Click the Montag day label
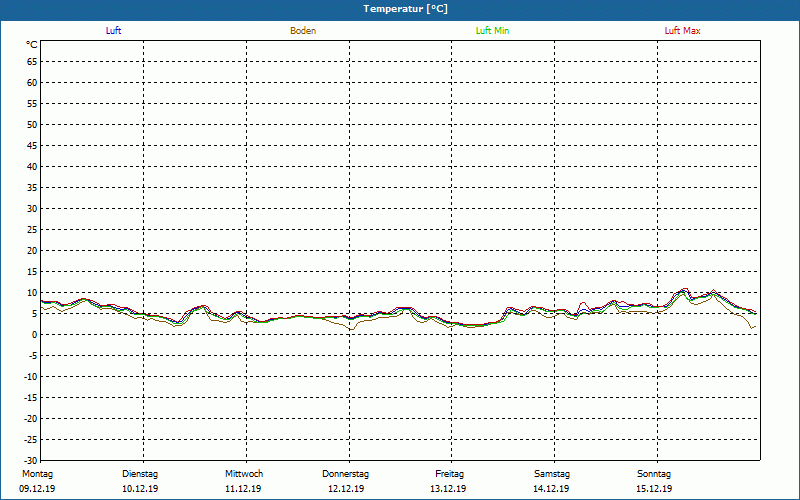The image size is (800, 500). click(37, 474)
